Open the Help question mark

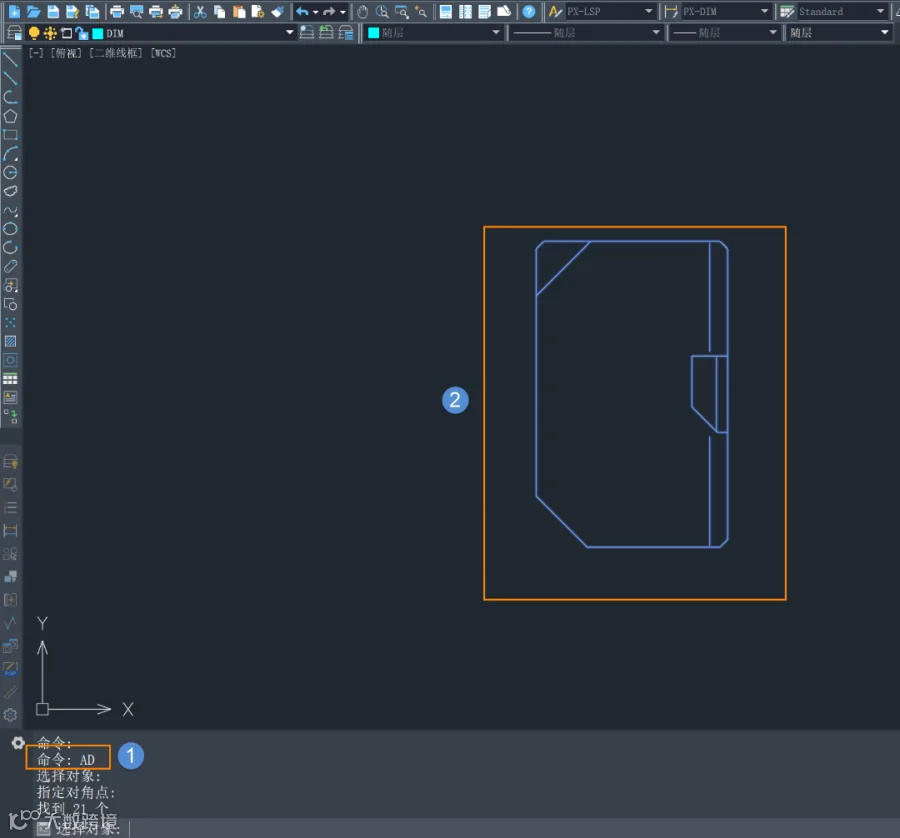[529, 11]
